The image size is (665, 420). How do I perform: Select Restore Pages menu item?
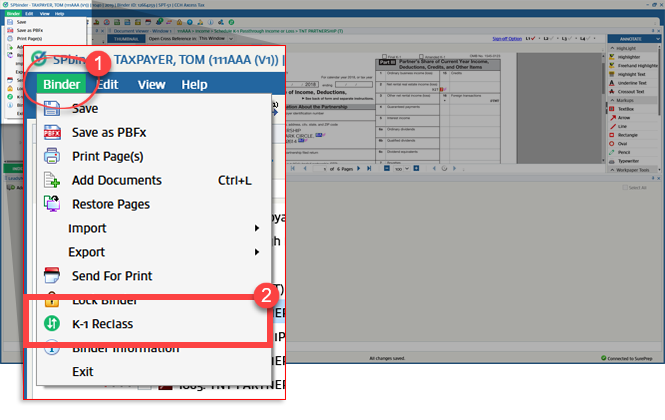(154, 204)
